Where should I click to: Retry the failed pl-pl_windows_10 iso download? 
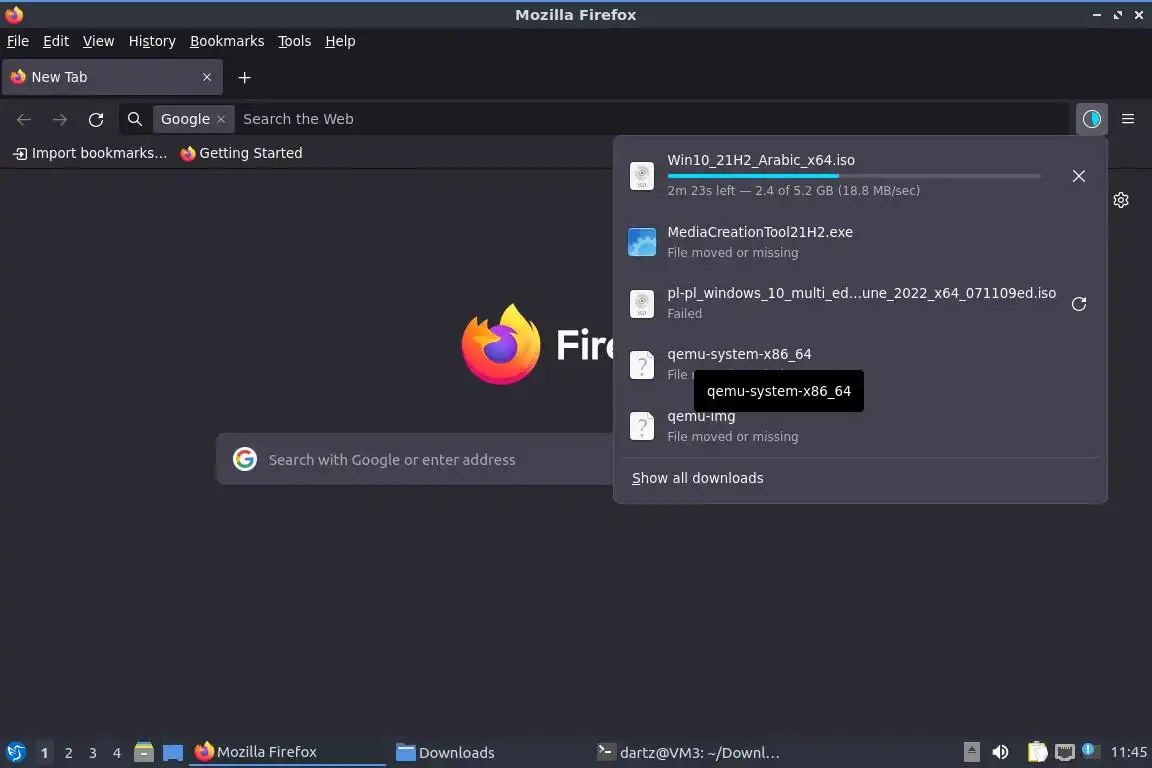[1078, 304]
